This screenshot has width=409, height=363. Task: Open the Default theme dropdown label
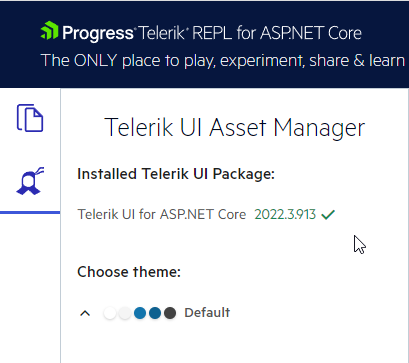tap(207, 313)
